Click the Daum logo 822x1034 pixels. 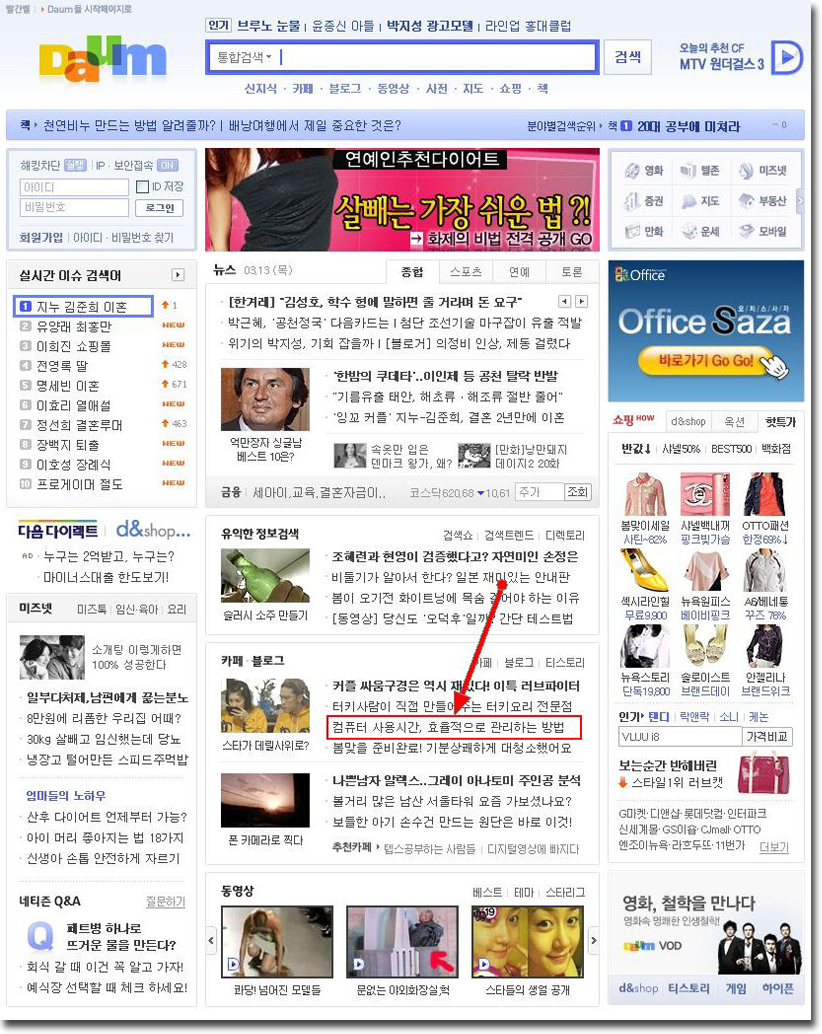pos(102,57)
